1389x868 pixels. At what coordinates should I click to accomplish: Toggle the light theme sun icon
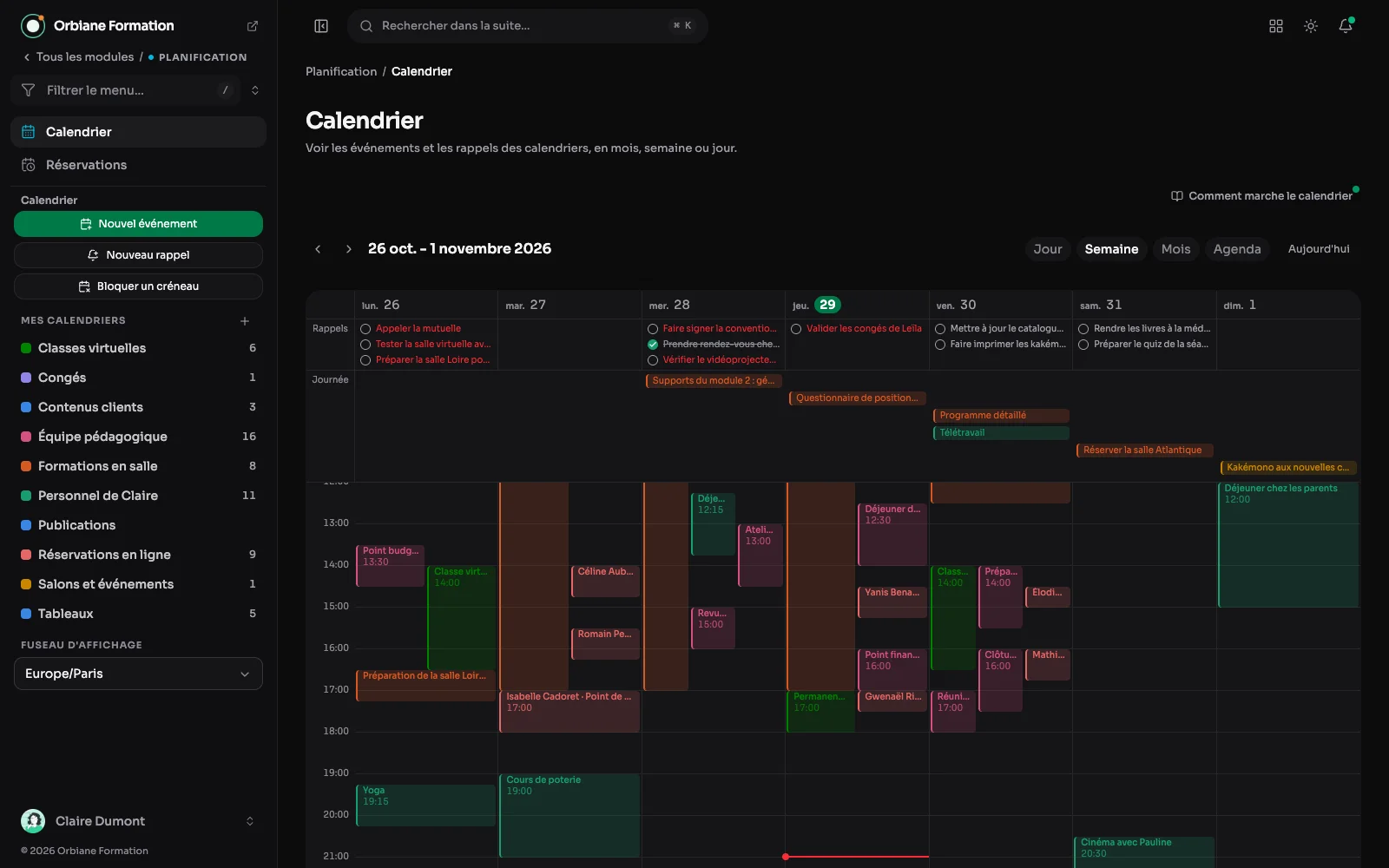(x=1311, y=26)
